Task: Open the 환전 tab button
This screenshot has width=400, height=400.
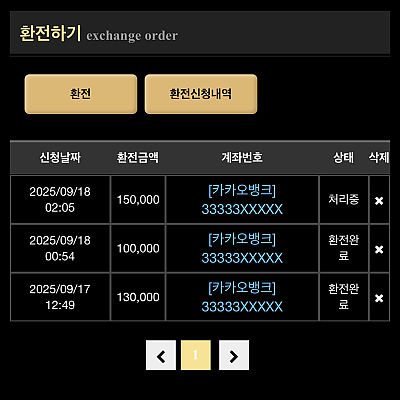Action: pyautogui.click(x=81, y=94)
